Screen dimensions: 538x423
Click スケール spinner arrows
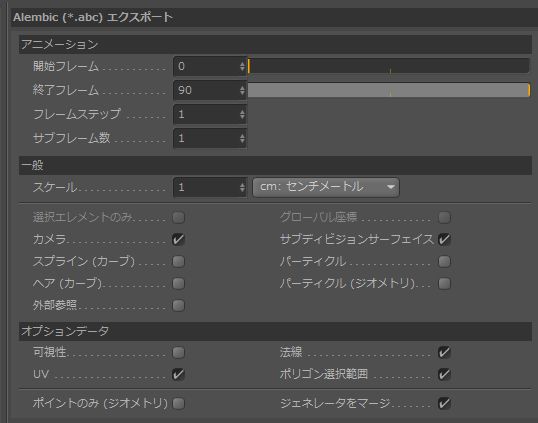242,187
